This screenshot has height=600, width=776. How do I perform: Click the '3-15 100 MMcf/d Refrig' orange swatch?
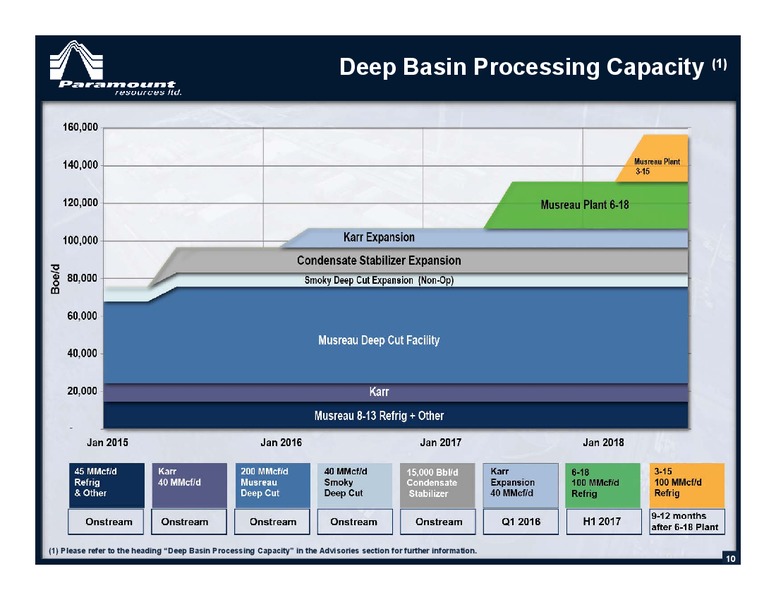click(x=686, y=485)
